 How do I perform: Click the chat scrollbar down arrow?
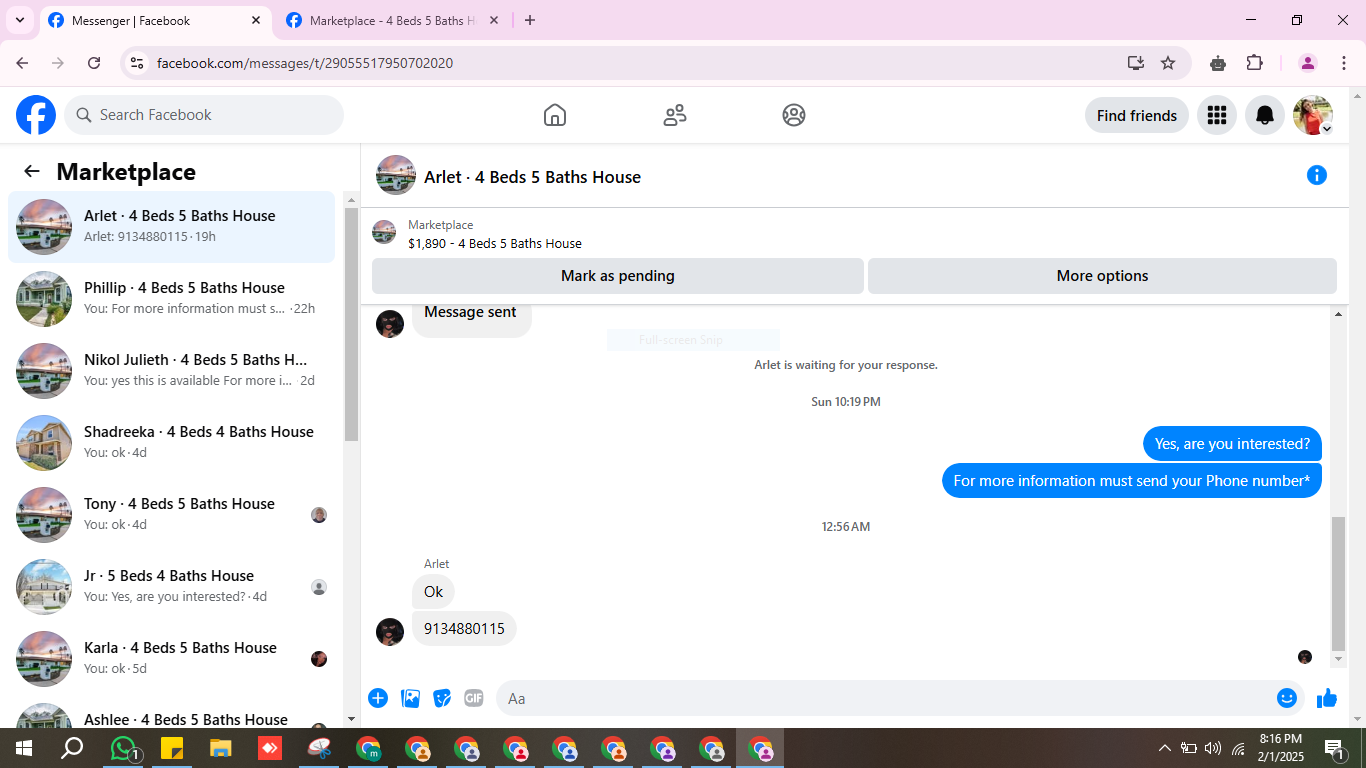point(1339,660)
